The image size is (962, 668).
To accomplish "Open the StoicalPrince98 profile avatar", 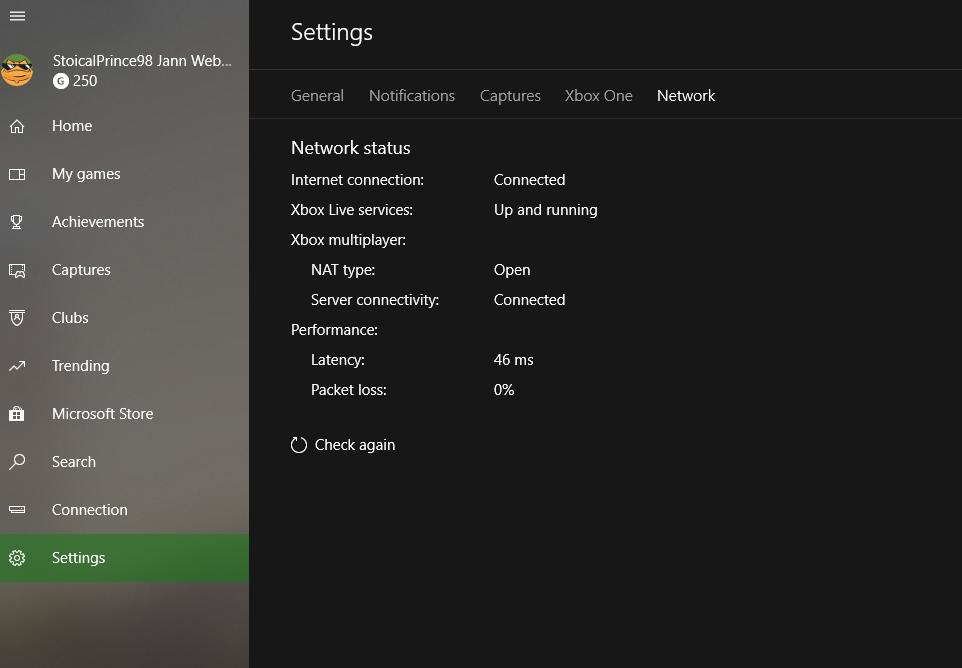I will (17, 70).
